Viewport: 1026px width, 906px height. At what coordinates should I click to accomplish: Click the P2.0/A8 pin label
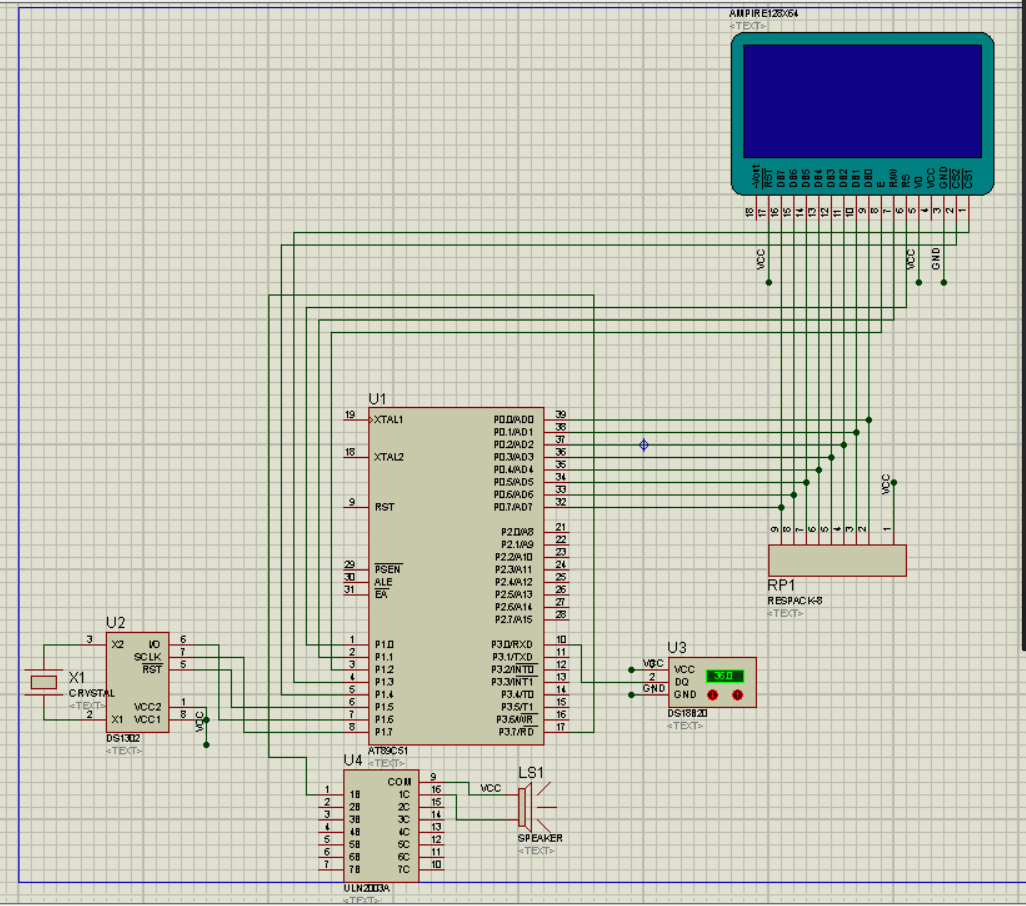[518, 532]
